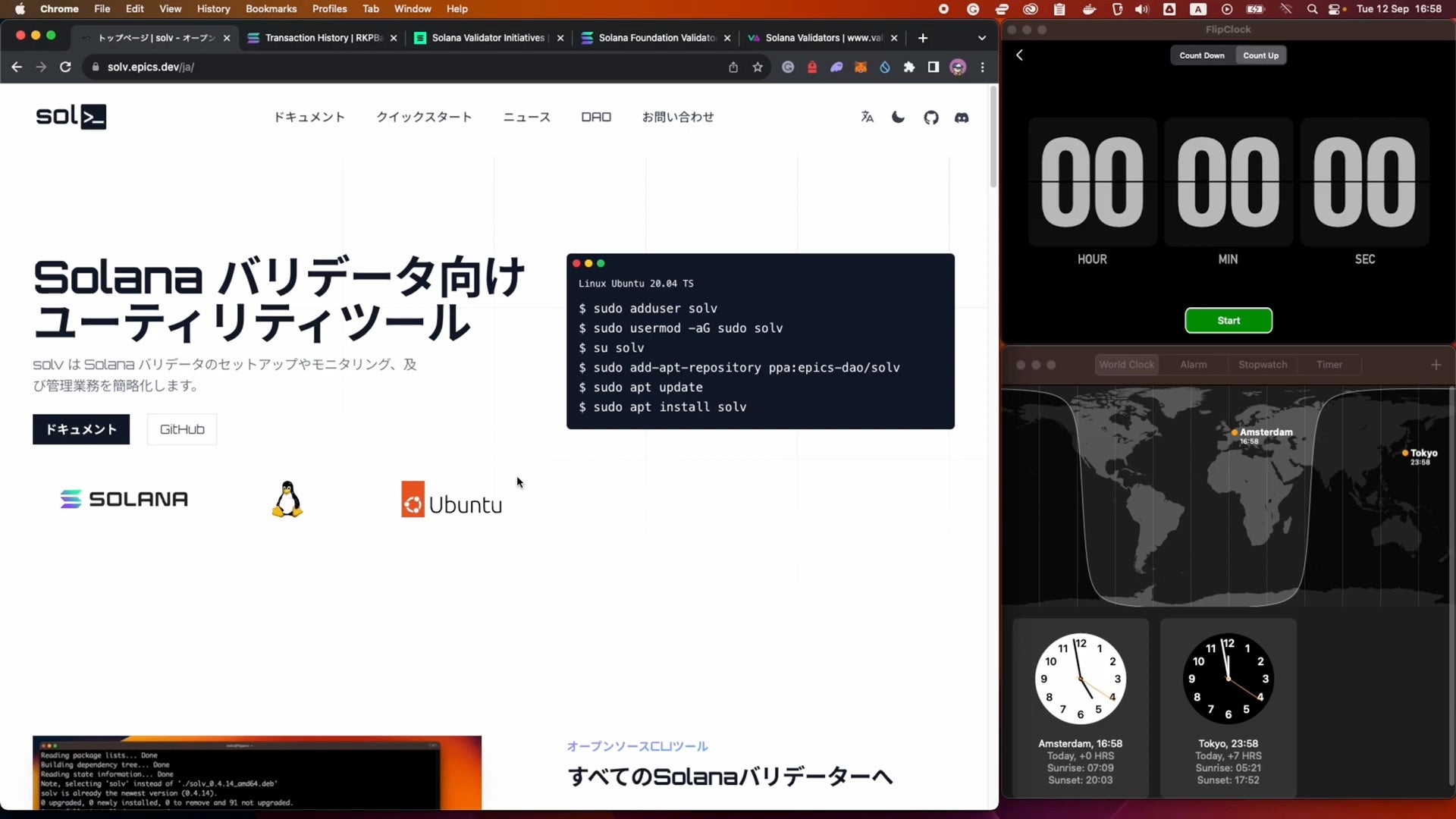The width and height of the screenshot is (1456, 819).
Task: Bookmark page with the star icon
Action: 758,67
